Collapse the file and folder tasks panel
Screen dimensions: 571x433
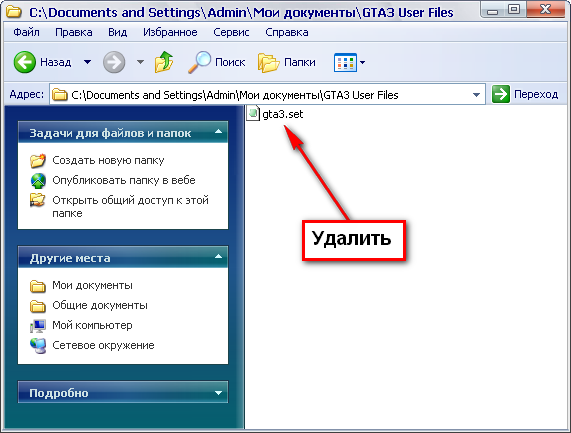218,132
